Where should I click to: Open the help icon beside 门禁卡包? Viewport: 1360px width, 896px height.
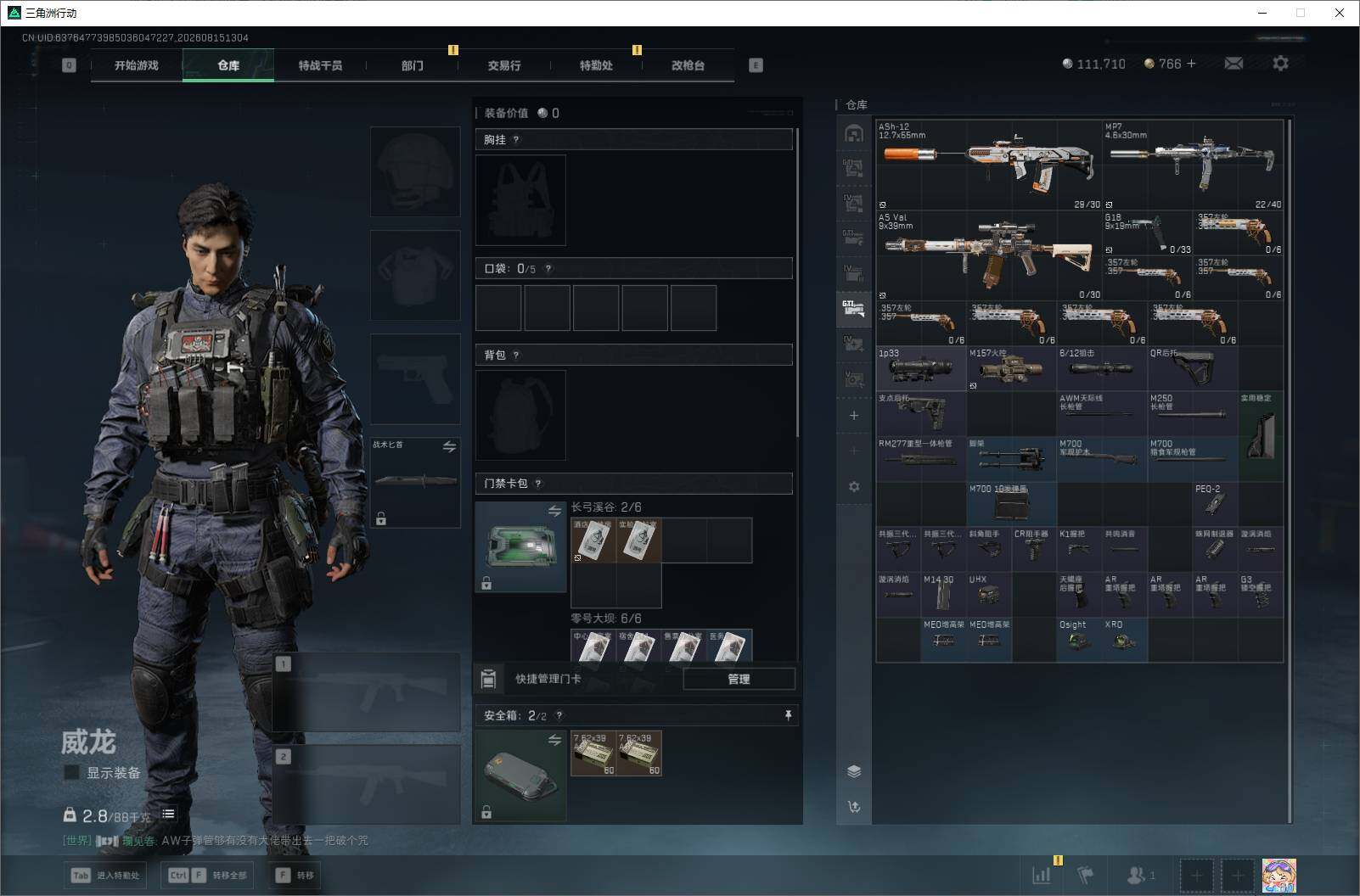pos(538,484)
